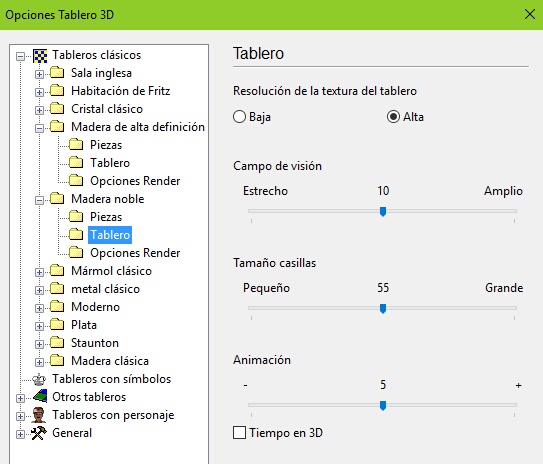Collapse the Madera noble branch
Viewport: 543px width, 464px height.
39,200
